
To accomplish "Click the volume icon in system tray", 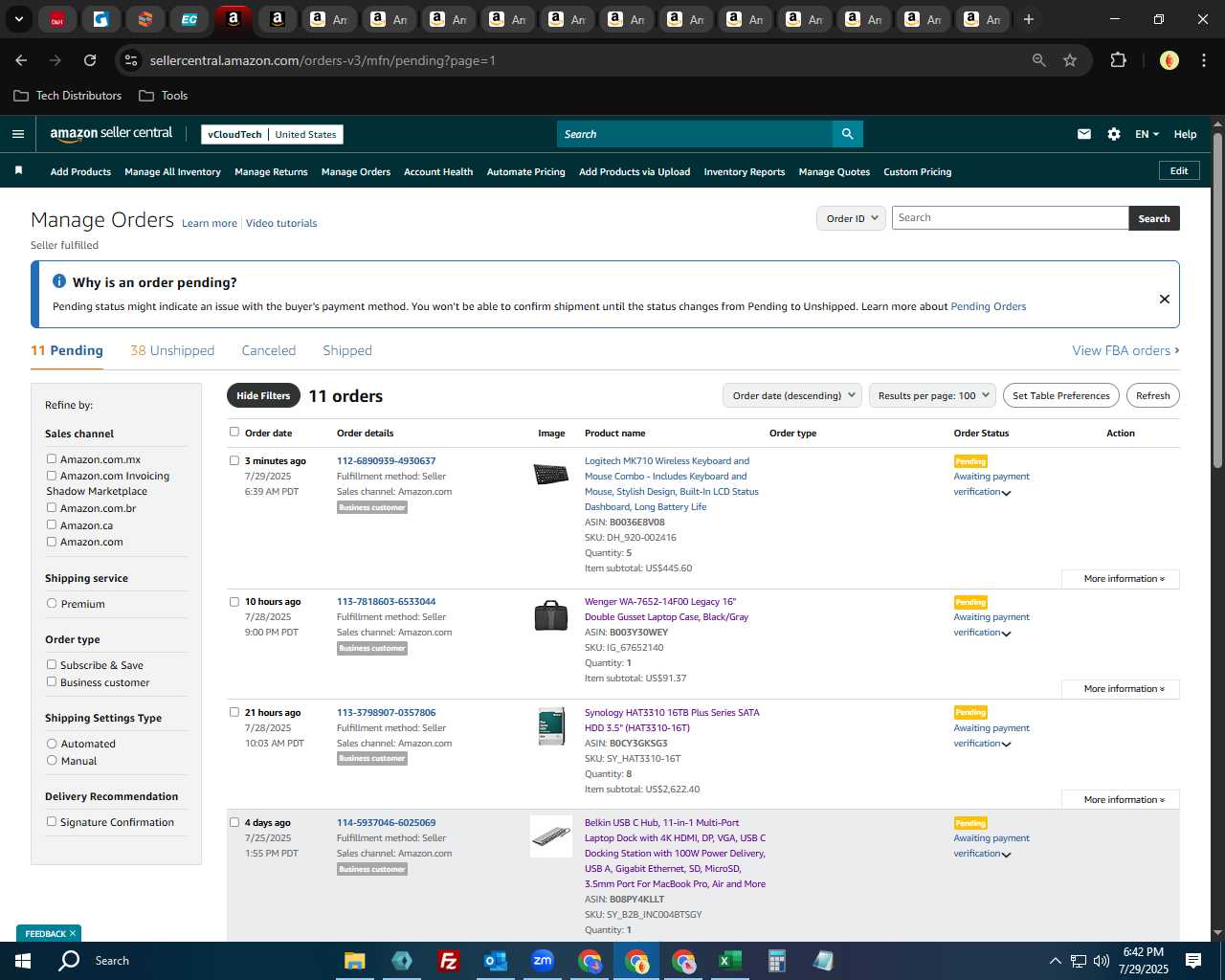I will coord(1102,961).
